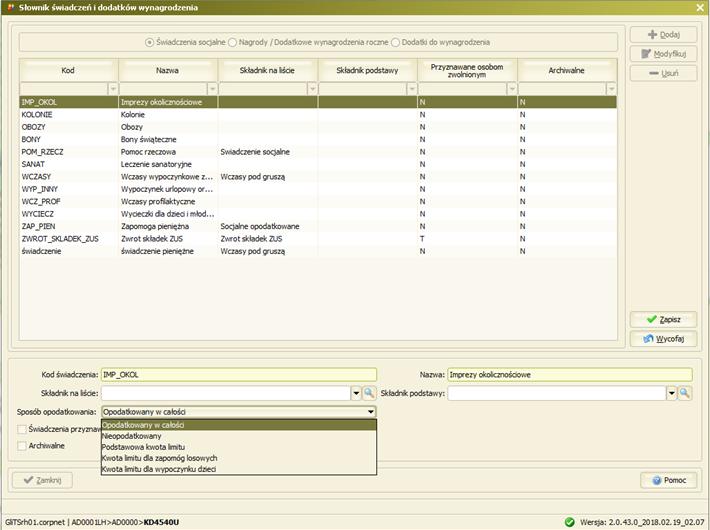Expand the Składnik podstawy combo arrow
The height and width of the screenshot is (530, 710).
pos(672,393)
